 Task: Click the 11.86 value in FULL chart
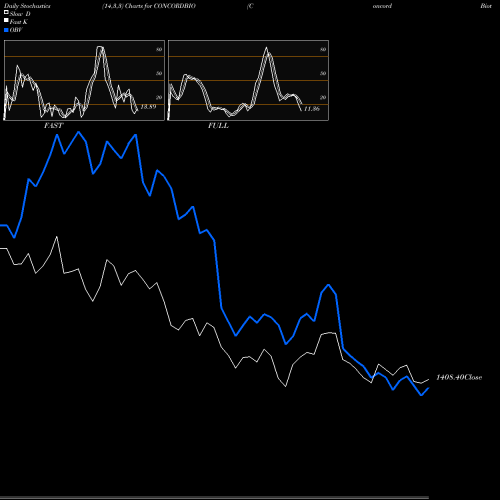[x=312, y=109]
